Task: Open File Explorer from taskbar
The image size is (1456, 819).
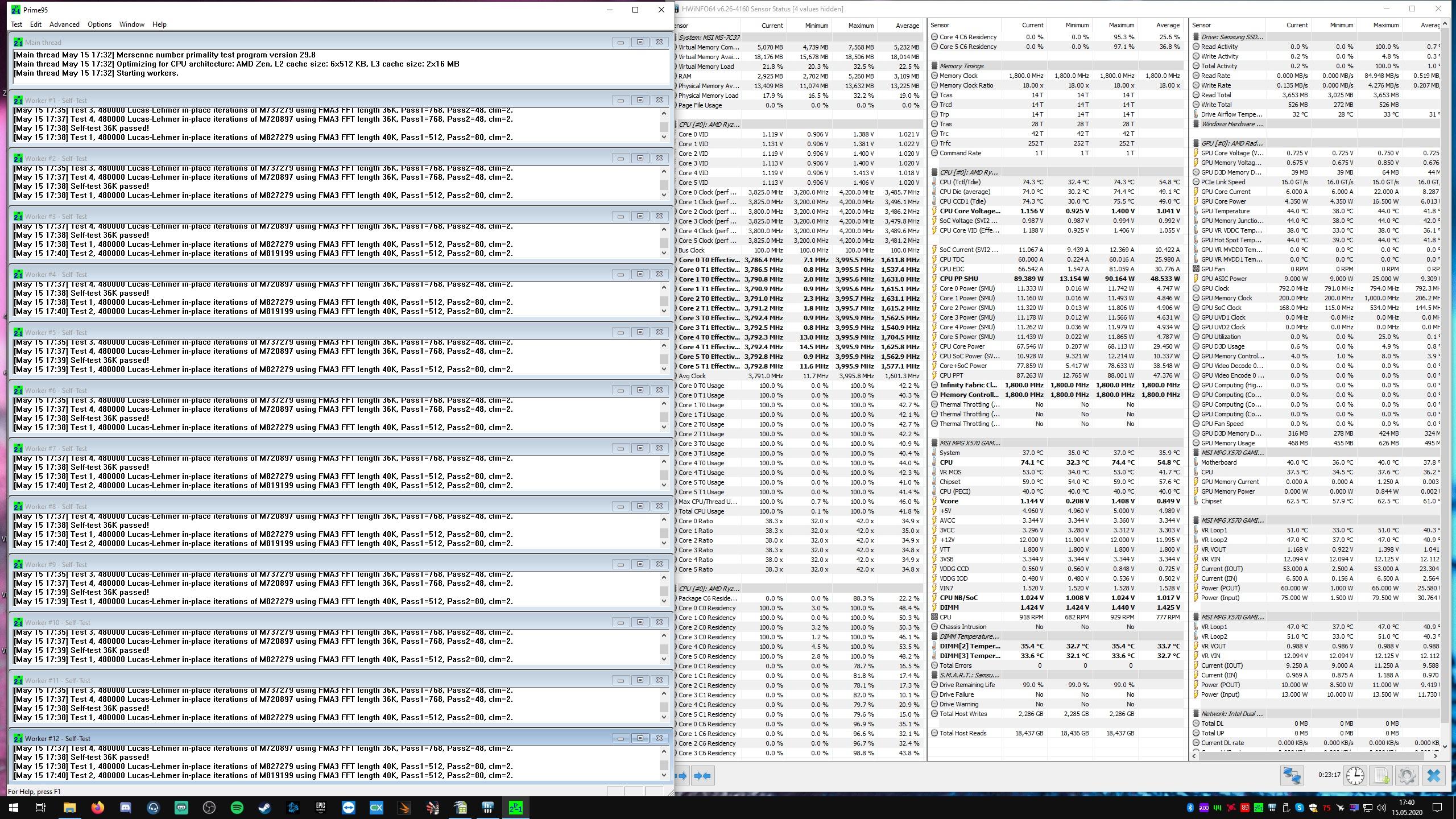Action: pyautogui.click(x=69, y=808)
